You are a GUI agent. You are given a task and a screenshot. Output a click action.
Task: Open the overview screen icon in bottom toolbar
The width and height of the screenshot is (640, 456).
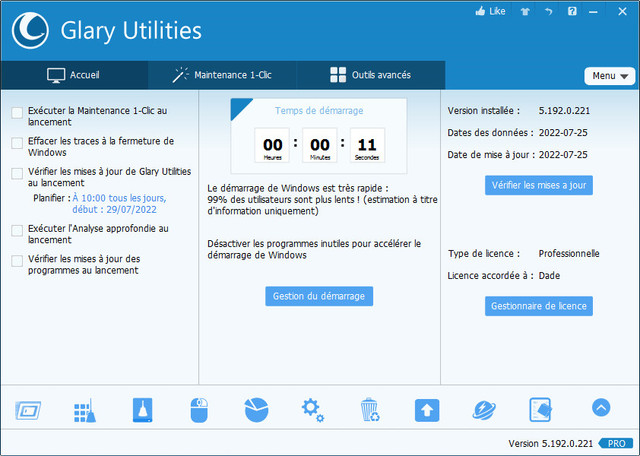[x=28, y=410]
